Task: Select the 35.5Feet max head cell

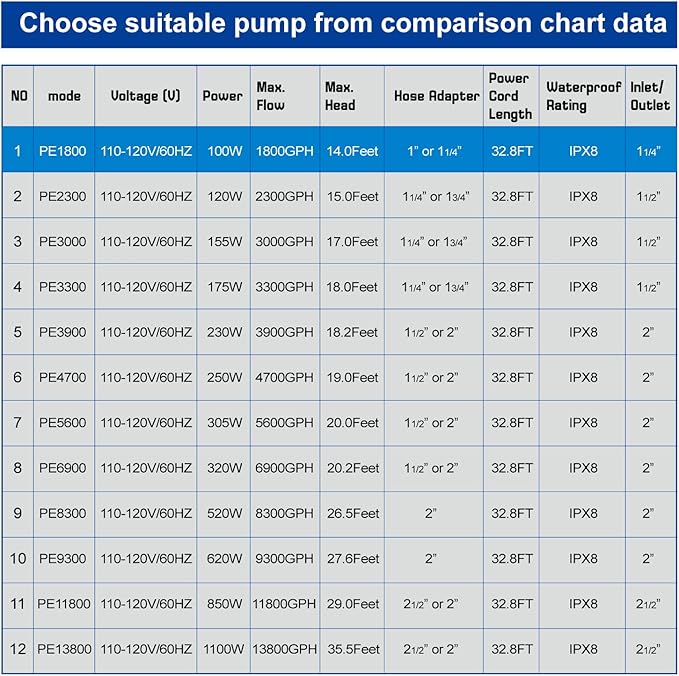Action: 352,649
